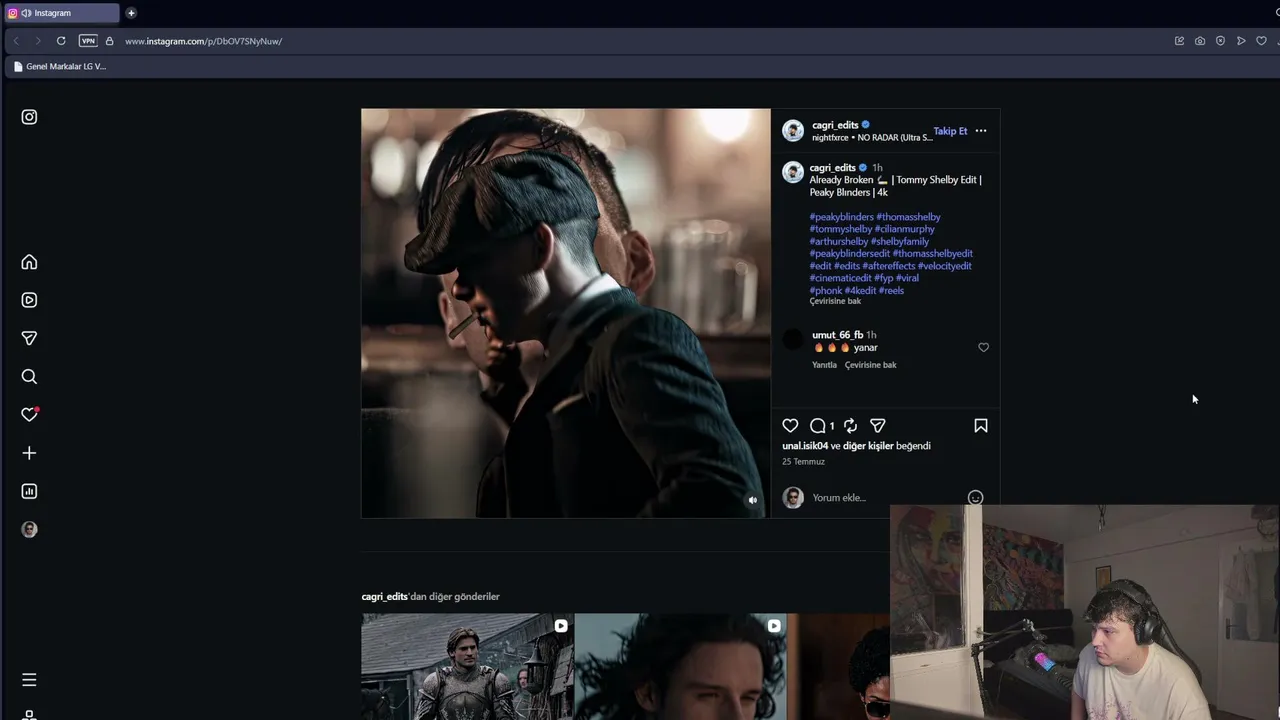This screenshot has height=720, width=1280.
Task: Open hashtag #arthurshelby
Action: tap(839, 242)
